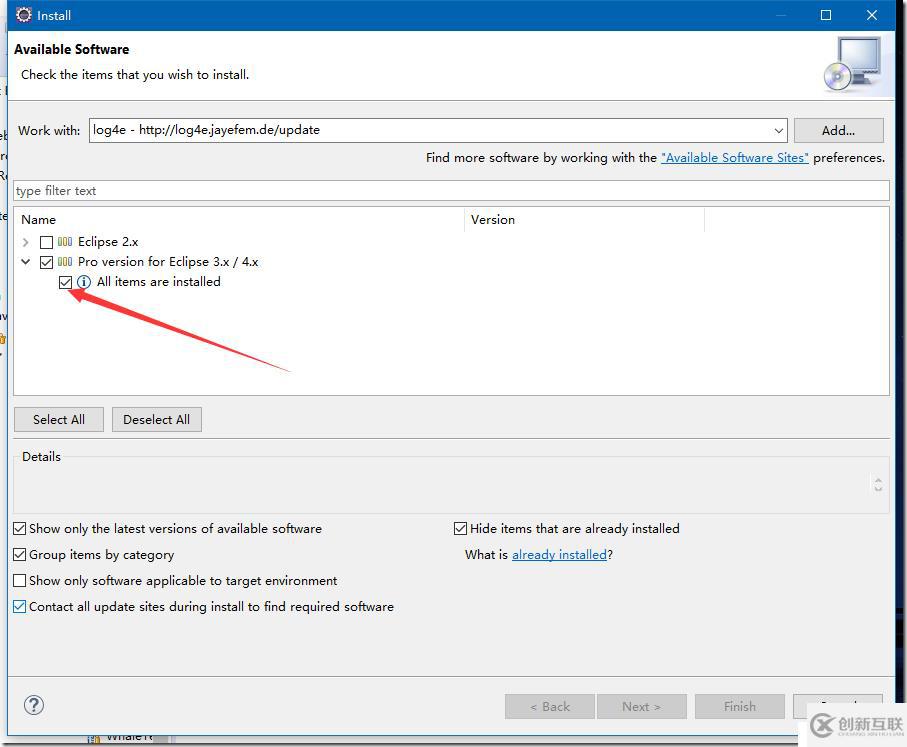Toggle Show only the latest versions option

[20, 528]
